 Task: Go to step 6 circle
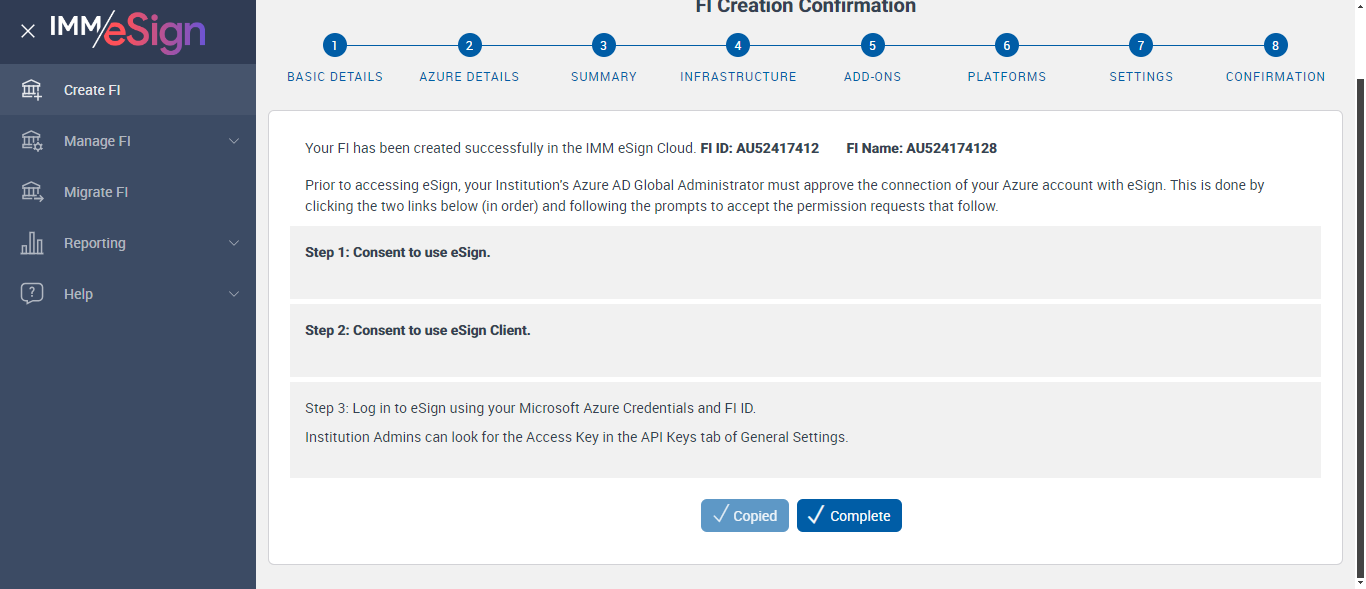pyautogui.click(x=1007, y=45)
